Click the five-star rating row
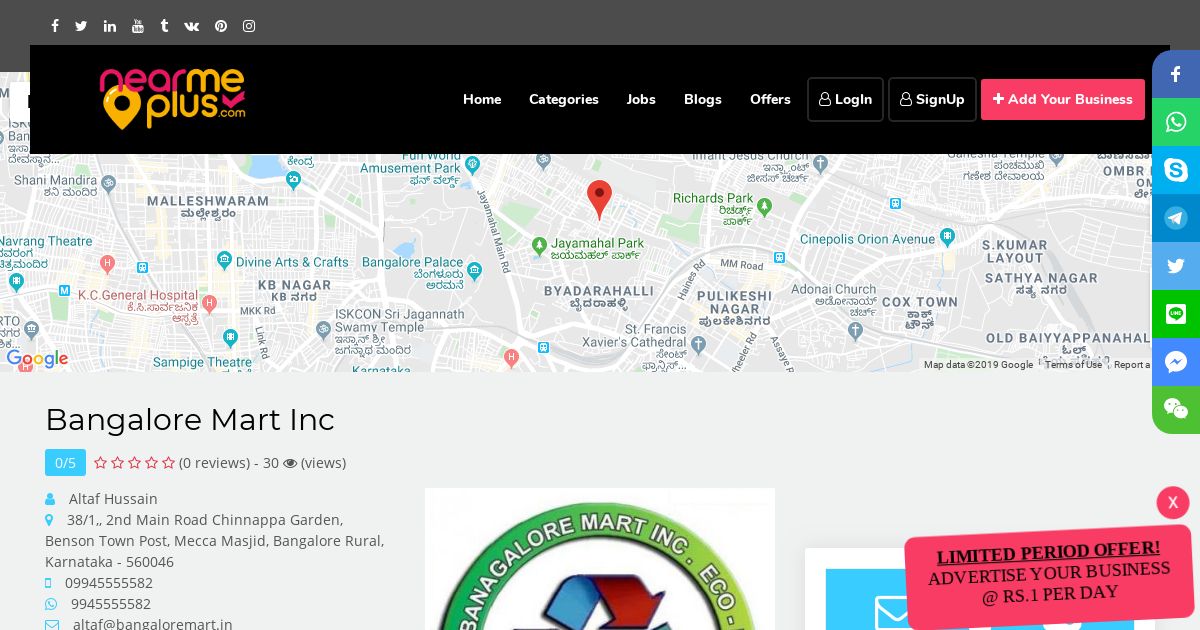The image size is (1200, 630). click(134, 463)
